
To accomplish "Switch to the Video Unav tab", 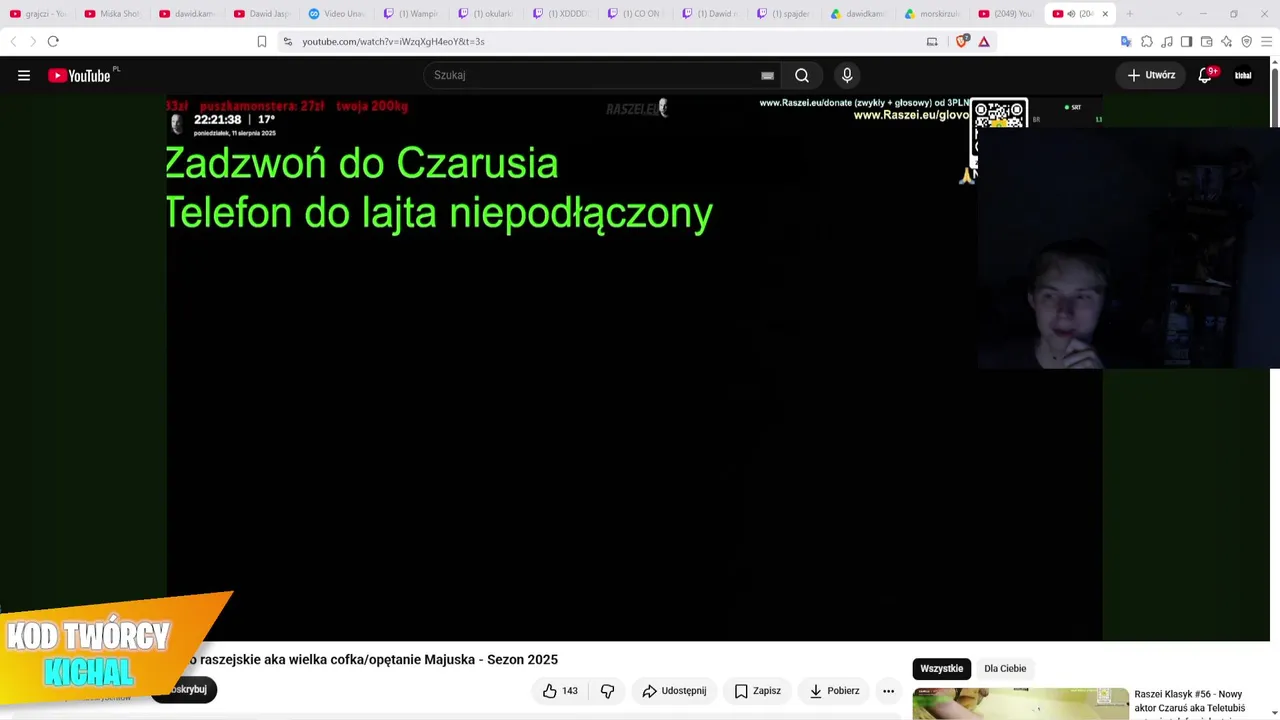I will pyautogui.click(x=336, y=14).
